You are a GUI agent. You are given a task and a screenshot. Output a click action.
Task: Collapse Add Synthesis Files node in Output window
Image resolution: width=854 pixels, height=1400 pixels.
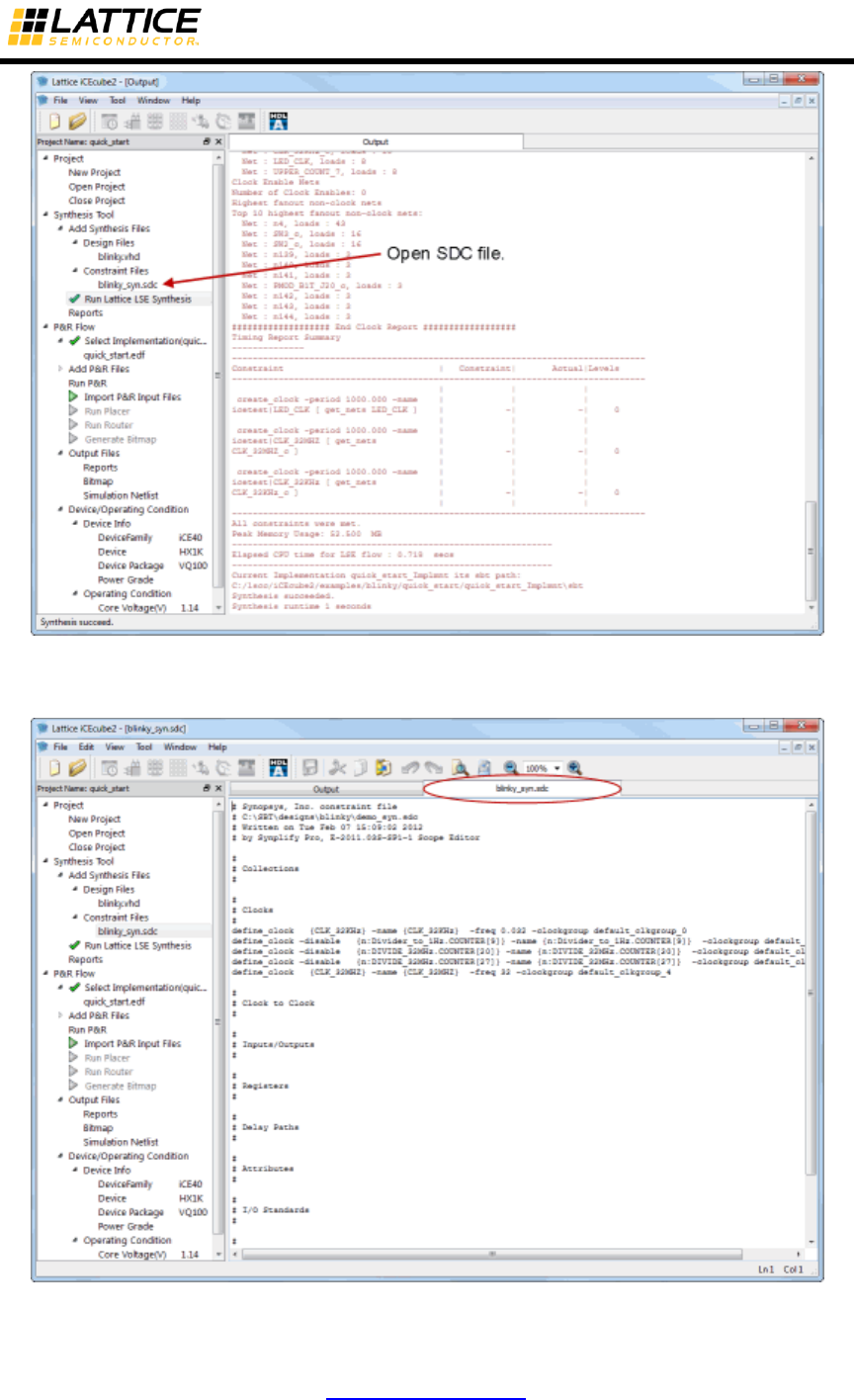tap(60, 228)
